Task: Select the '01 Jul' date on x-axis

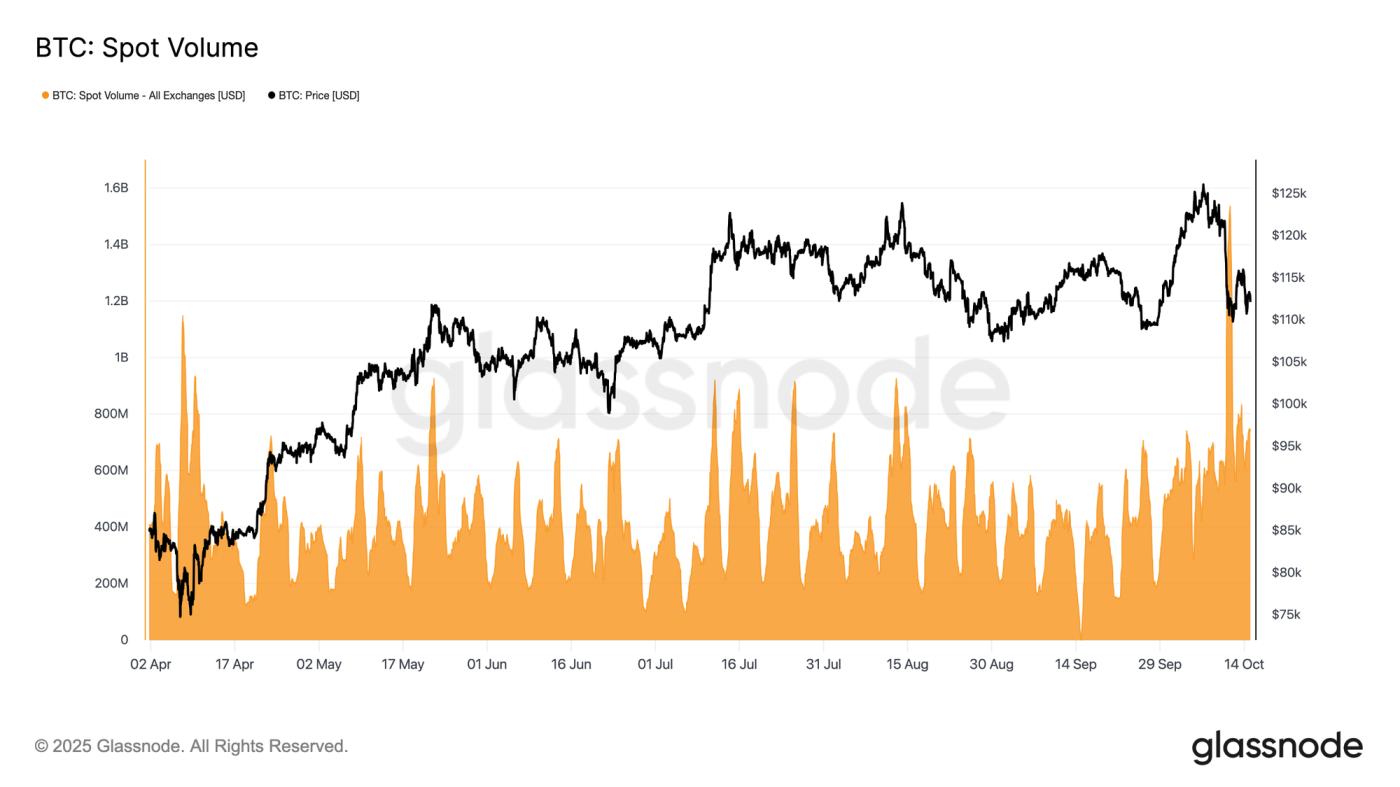Action: point(655,664)
